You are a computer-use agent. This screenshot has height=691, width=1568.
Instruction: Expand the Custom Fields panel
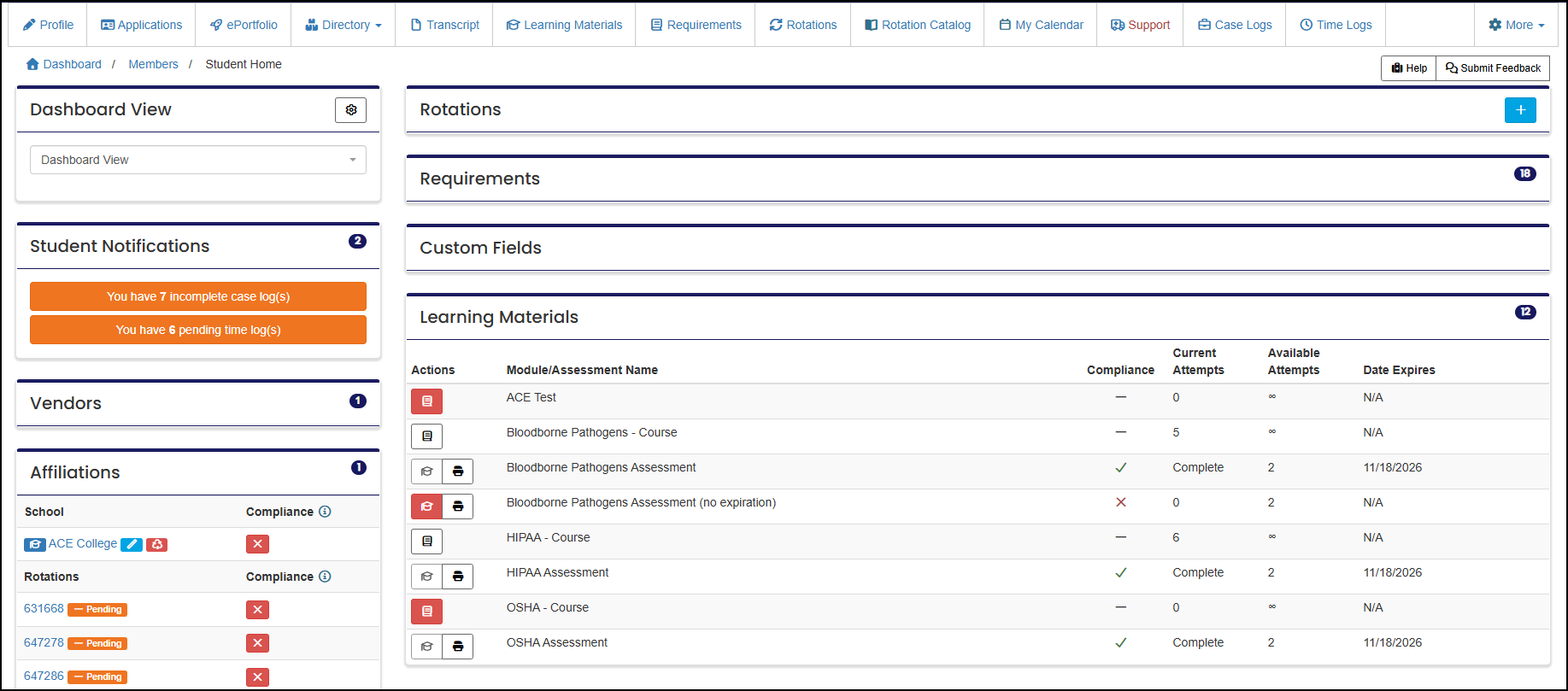coord(978,248)
